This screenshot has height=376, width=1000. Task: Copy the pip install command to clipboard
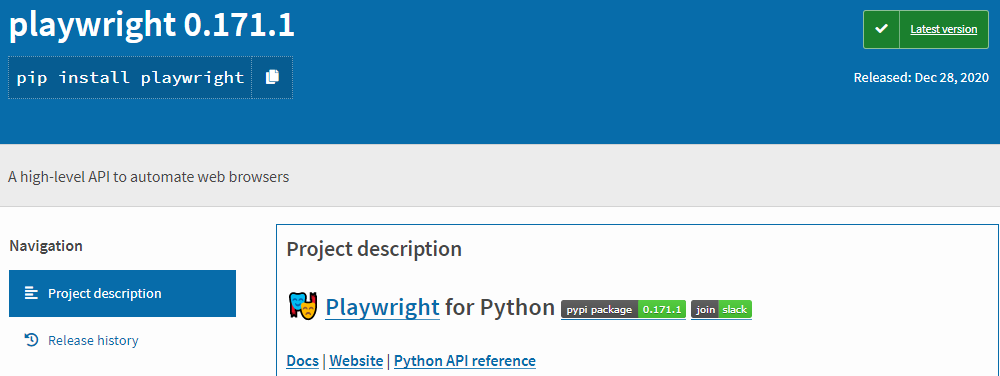click(x=272, y=77)
